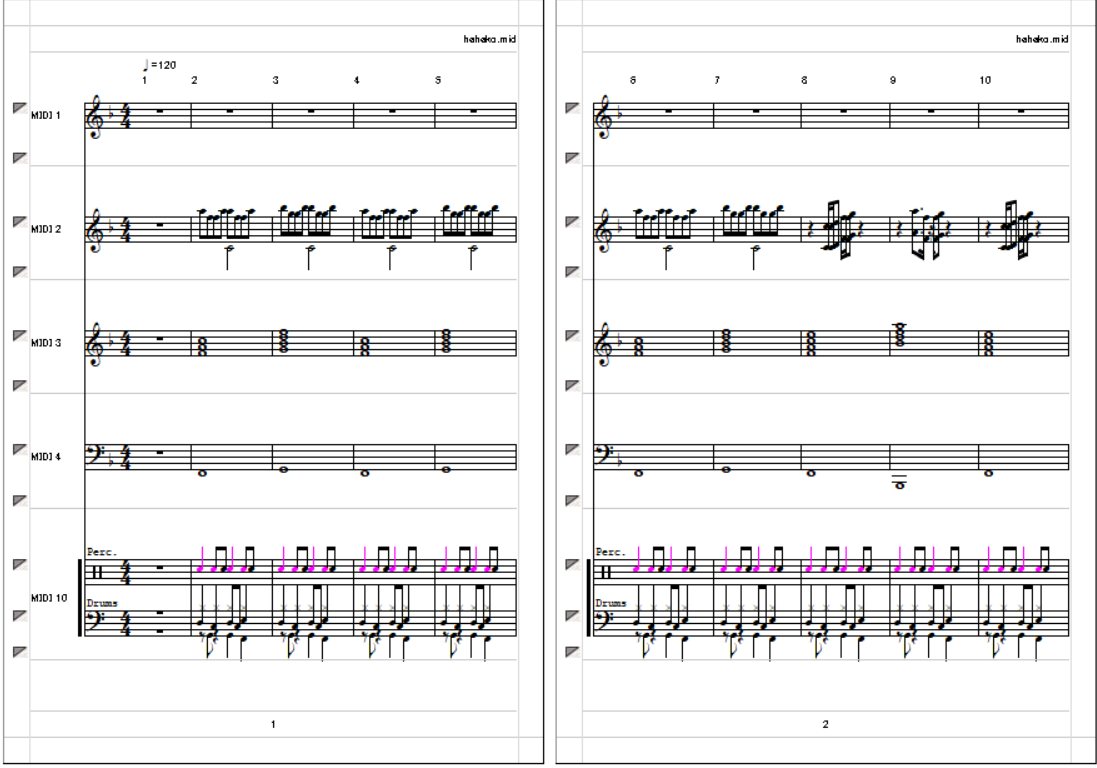Viewport: 1097px width, 768px height.
Task: Click the staff handle triangle beside MIDI 1
Action: click(x=20, y=108)
